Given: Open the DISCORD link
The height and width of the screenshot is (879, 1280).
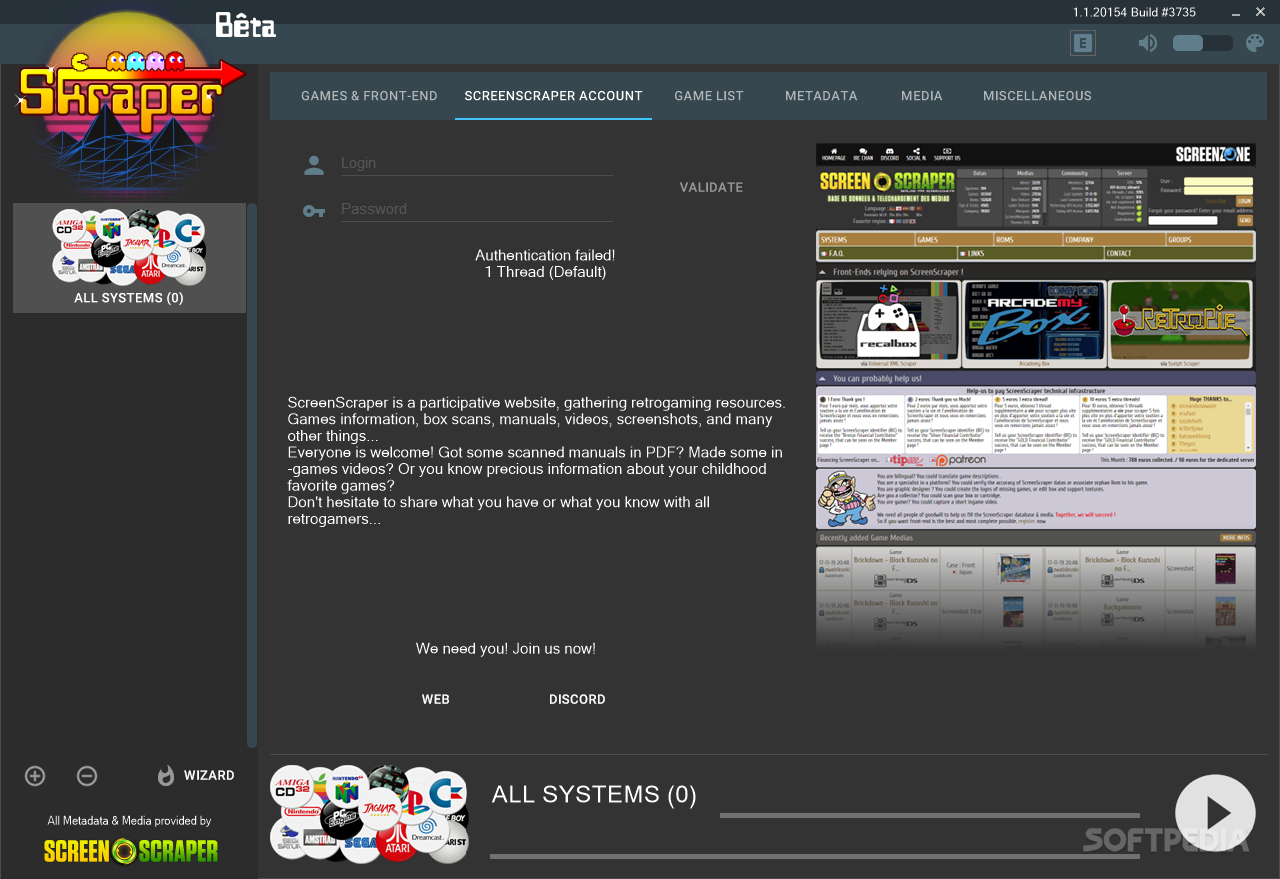Looking at the screenshot, I should (x=577, y=700).
